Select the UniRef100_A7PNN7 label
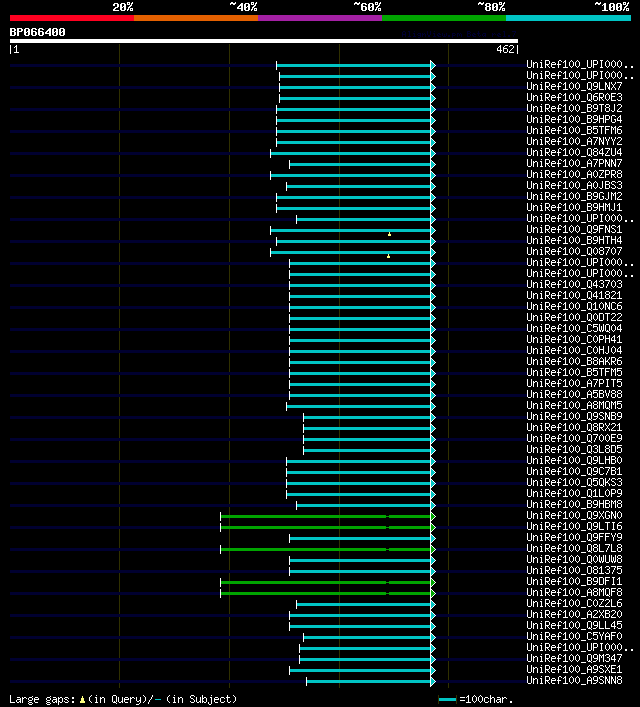Screen dimensions: 640x707 click(x=574, y=163)
